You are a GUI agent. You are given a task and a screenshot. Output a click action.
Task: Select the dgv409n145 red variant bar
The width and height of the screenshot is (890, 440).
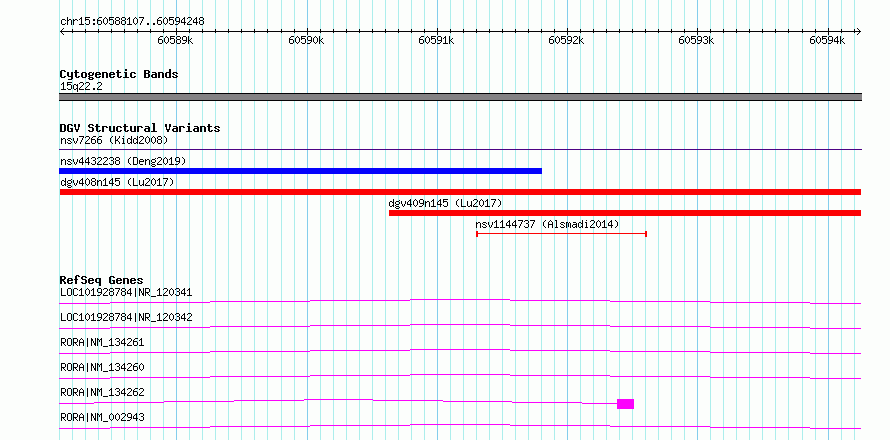pyautogui.click(x=625, y=213)
